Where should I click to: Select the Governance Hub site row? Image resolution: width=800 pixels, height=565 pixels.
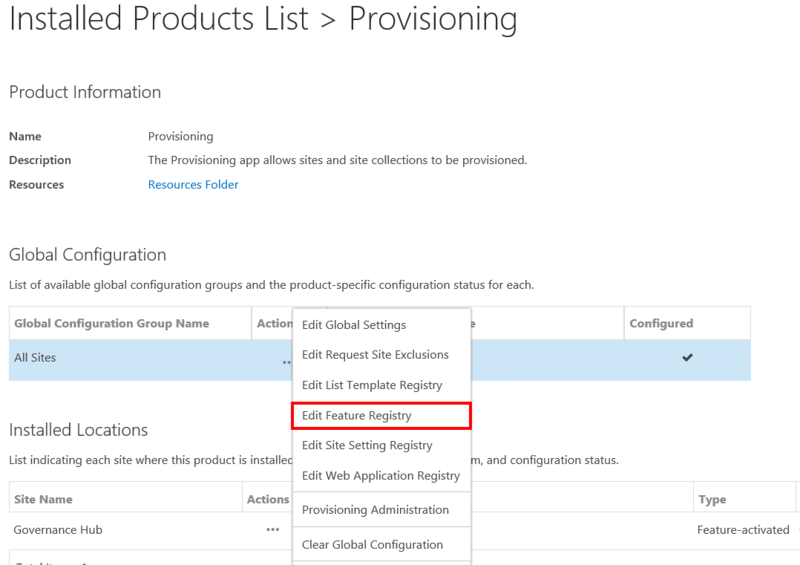(x=58, y=530)
